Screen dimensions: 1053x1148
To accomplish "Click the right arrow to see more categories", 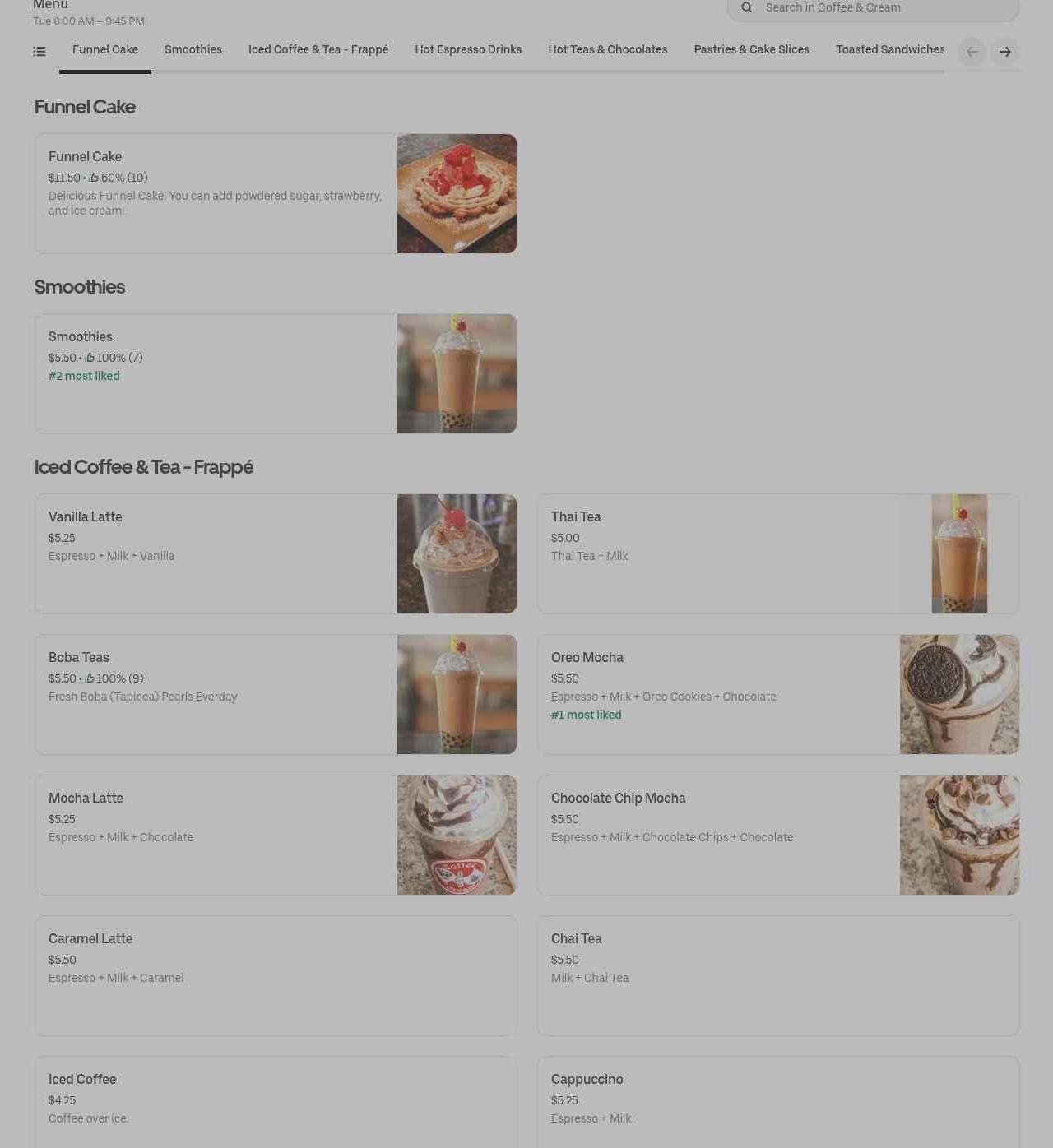I will [1005, 52].
